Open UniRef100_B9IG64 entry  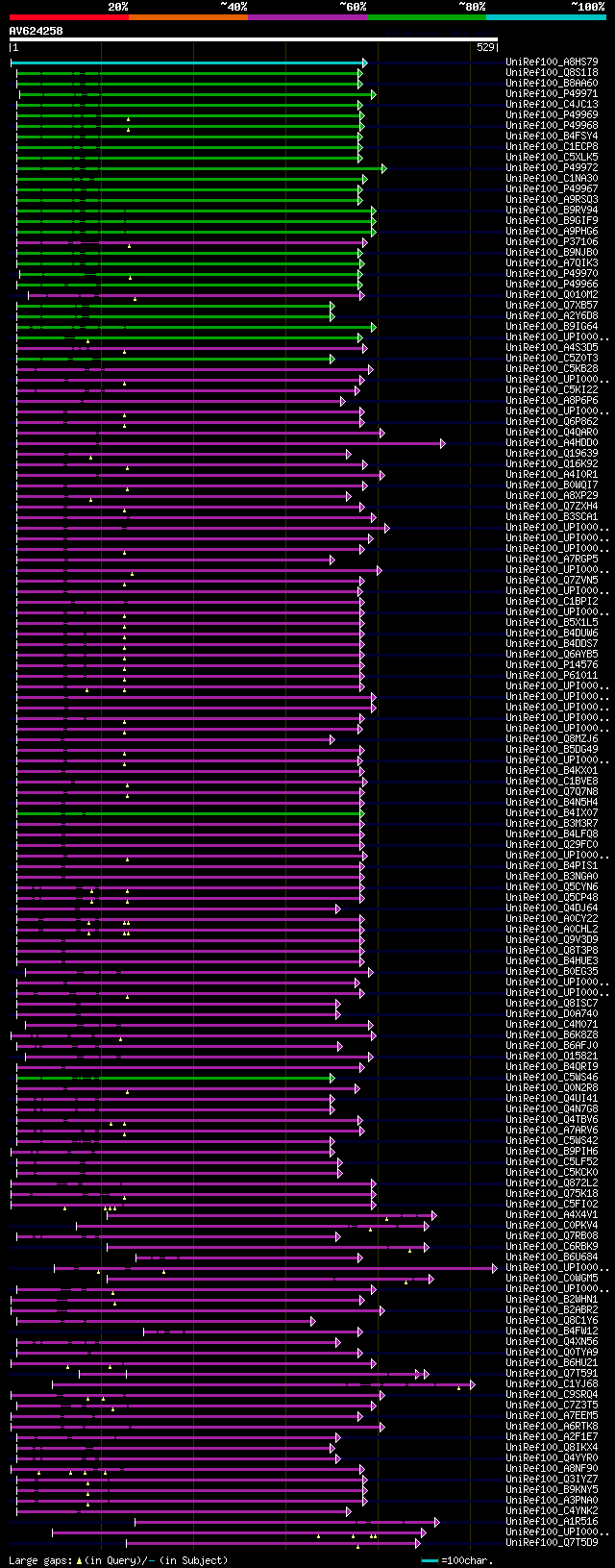tap(552, 327)
